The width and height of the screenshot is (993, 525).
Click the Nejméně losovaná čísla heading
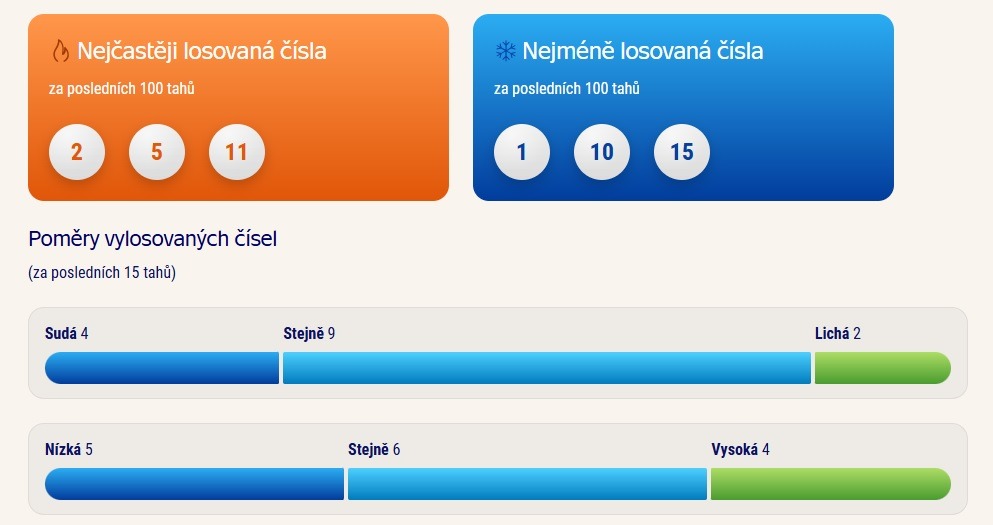(x=643, y=51)
